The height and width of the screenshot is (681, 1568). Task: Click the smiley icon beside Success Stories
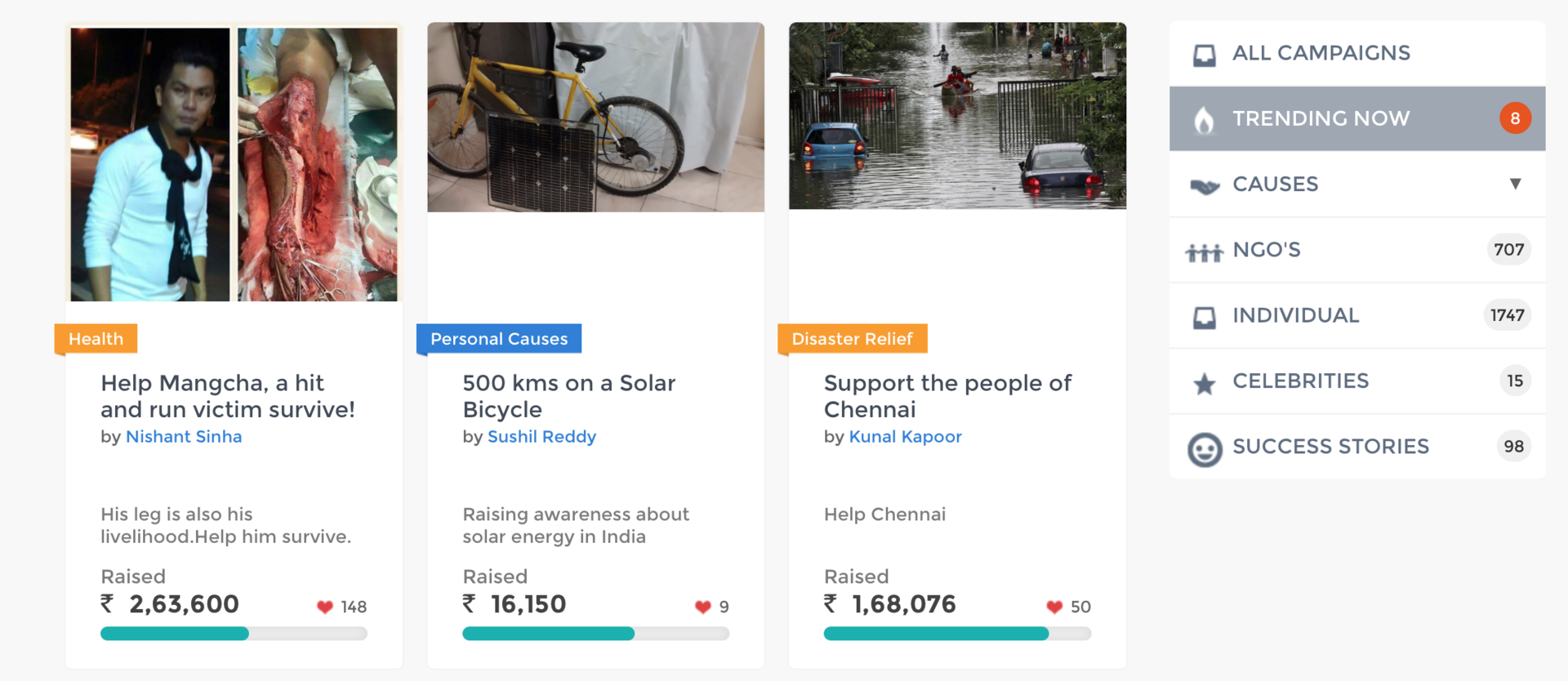1204,449
